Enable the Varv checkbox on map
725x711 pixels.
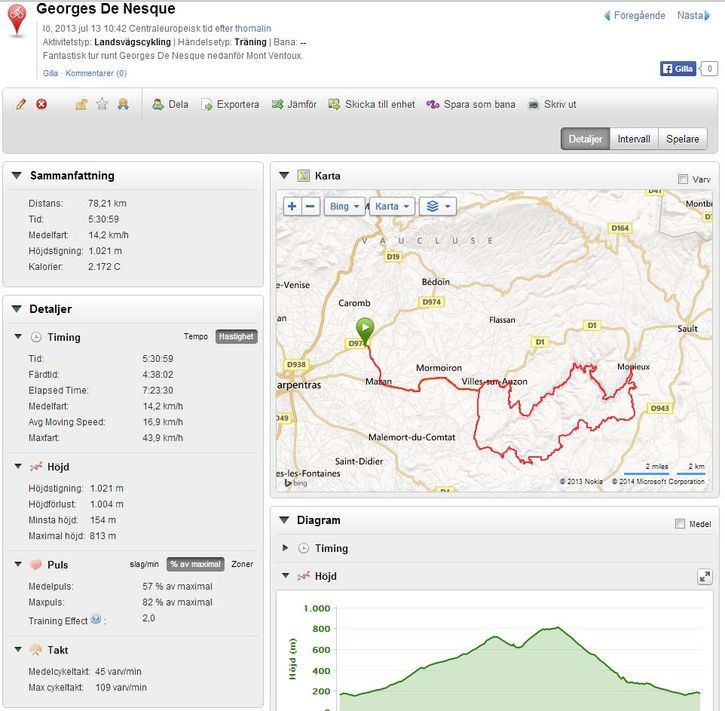pyautogui.click(x=683, y=180)
